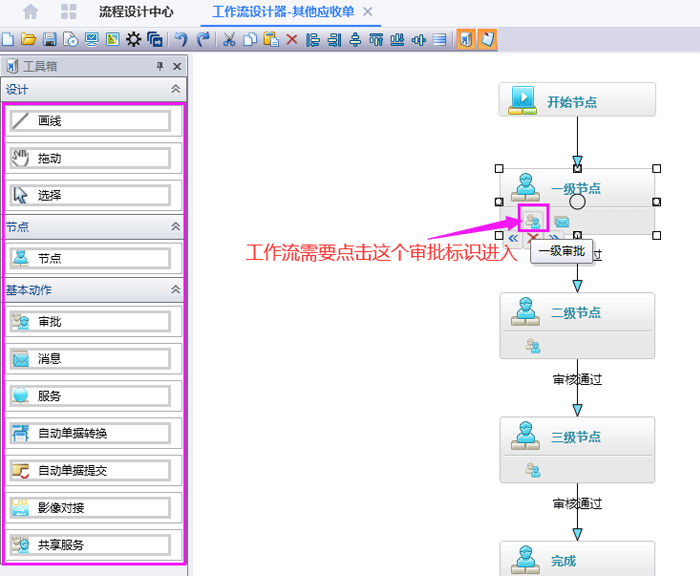Click the Save icon in the toolbar
This screenshot has width=700, height=576.
(49, 40)
